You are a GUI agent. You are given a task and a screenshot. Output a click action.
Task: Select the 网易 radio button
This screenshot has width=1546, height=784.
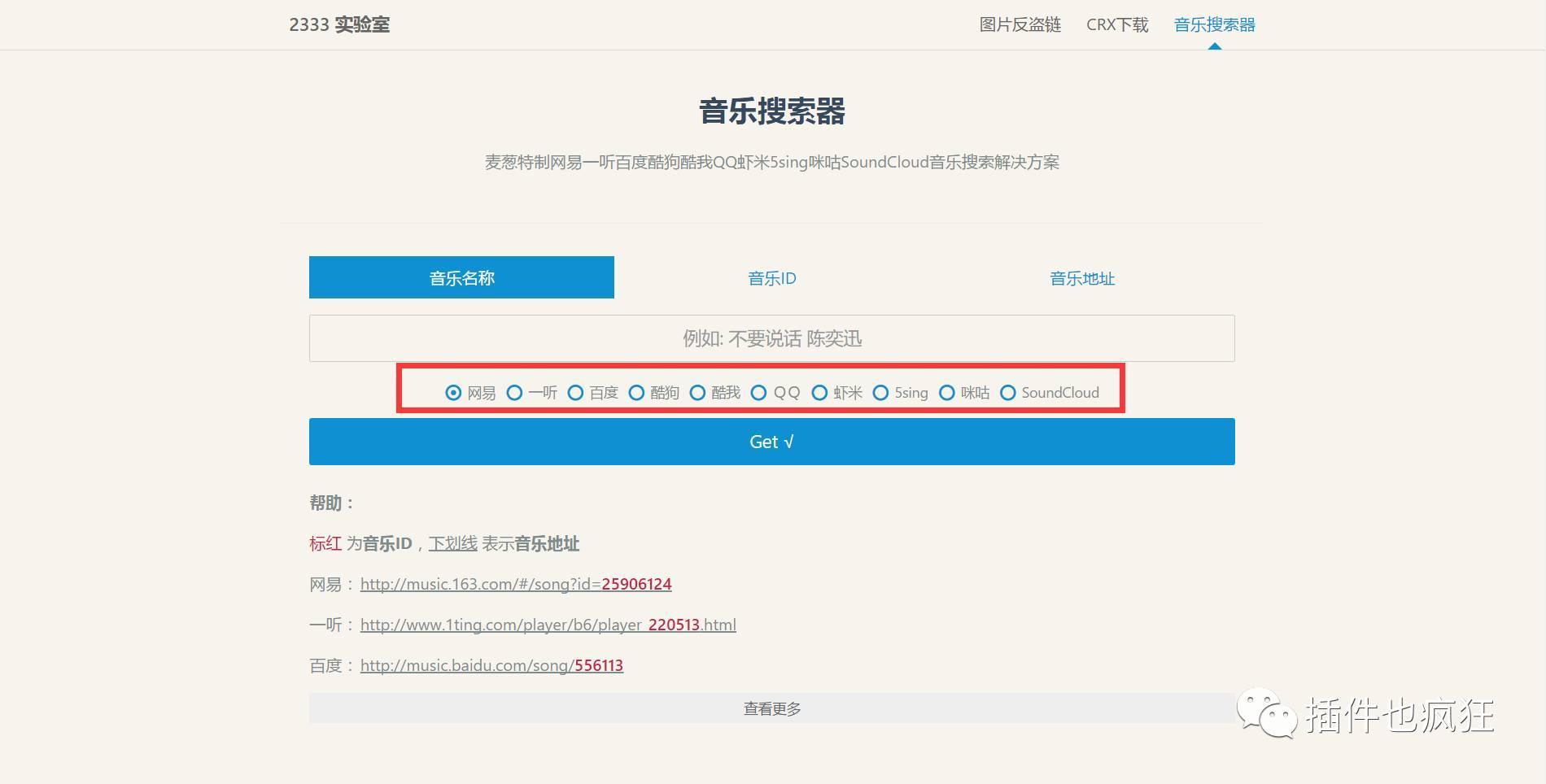[x=453, y=393]
